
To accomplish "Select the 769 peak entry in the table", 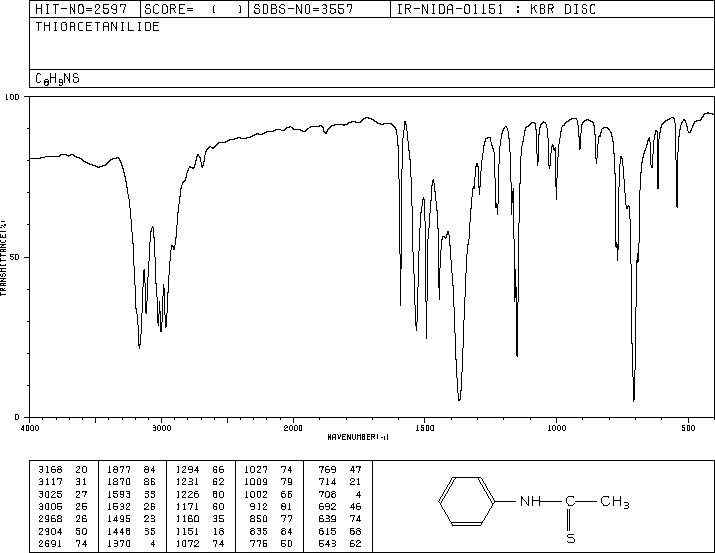I will pos(340,469).
